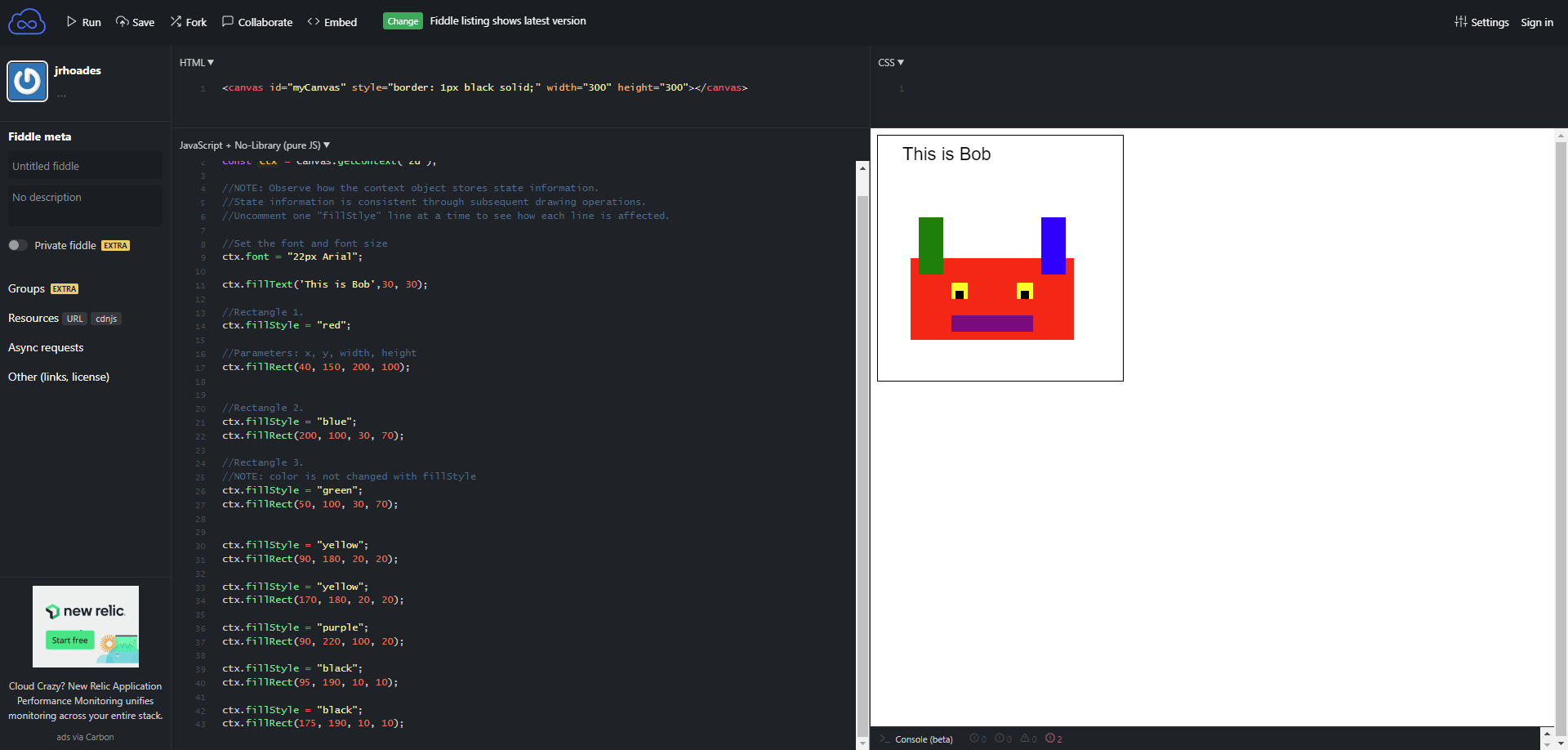Open the Collaborate option
The width and height of the screenshot is (1568, 750).
pyautogui.click(x=257, y=22)
